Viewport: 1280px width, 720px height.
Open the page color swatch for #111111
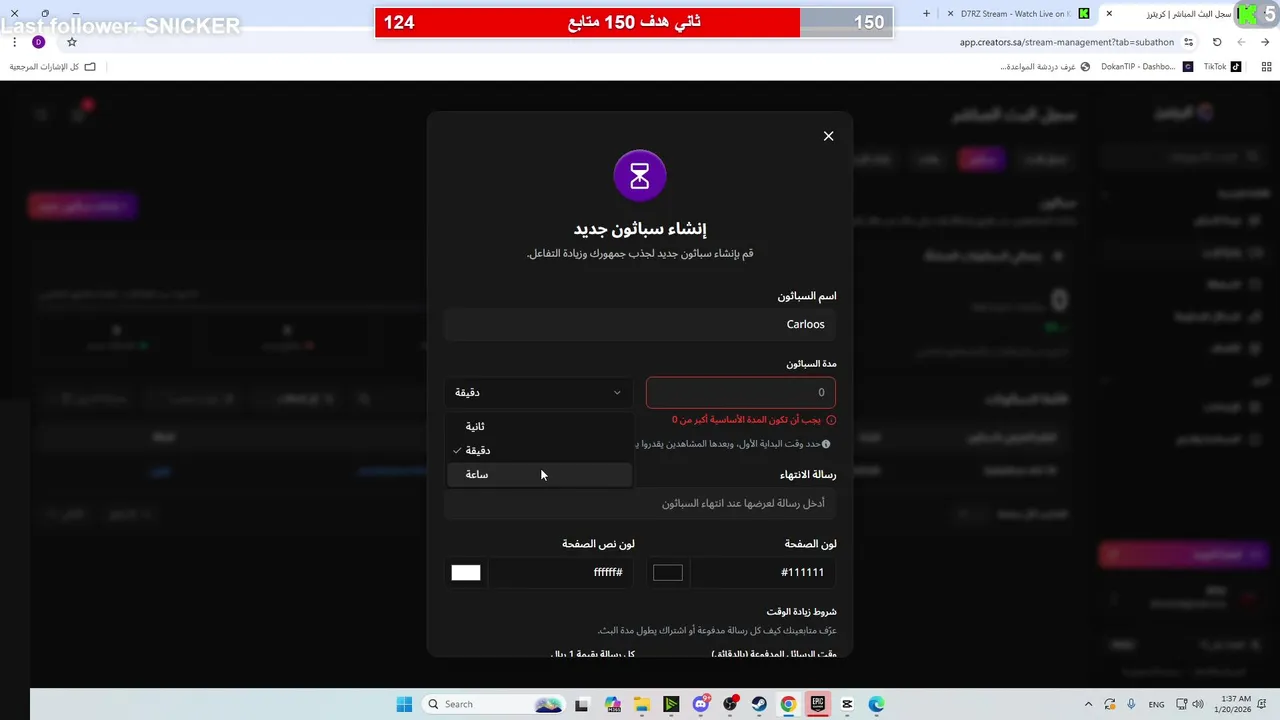click(x=667, y=572)
